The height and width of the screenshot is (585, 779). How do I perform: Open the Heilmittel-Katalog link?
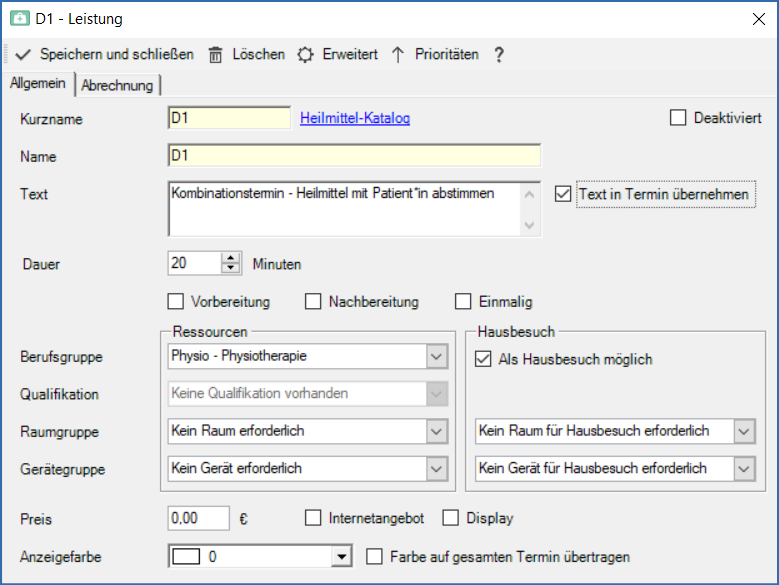[x=355, y=118]
